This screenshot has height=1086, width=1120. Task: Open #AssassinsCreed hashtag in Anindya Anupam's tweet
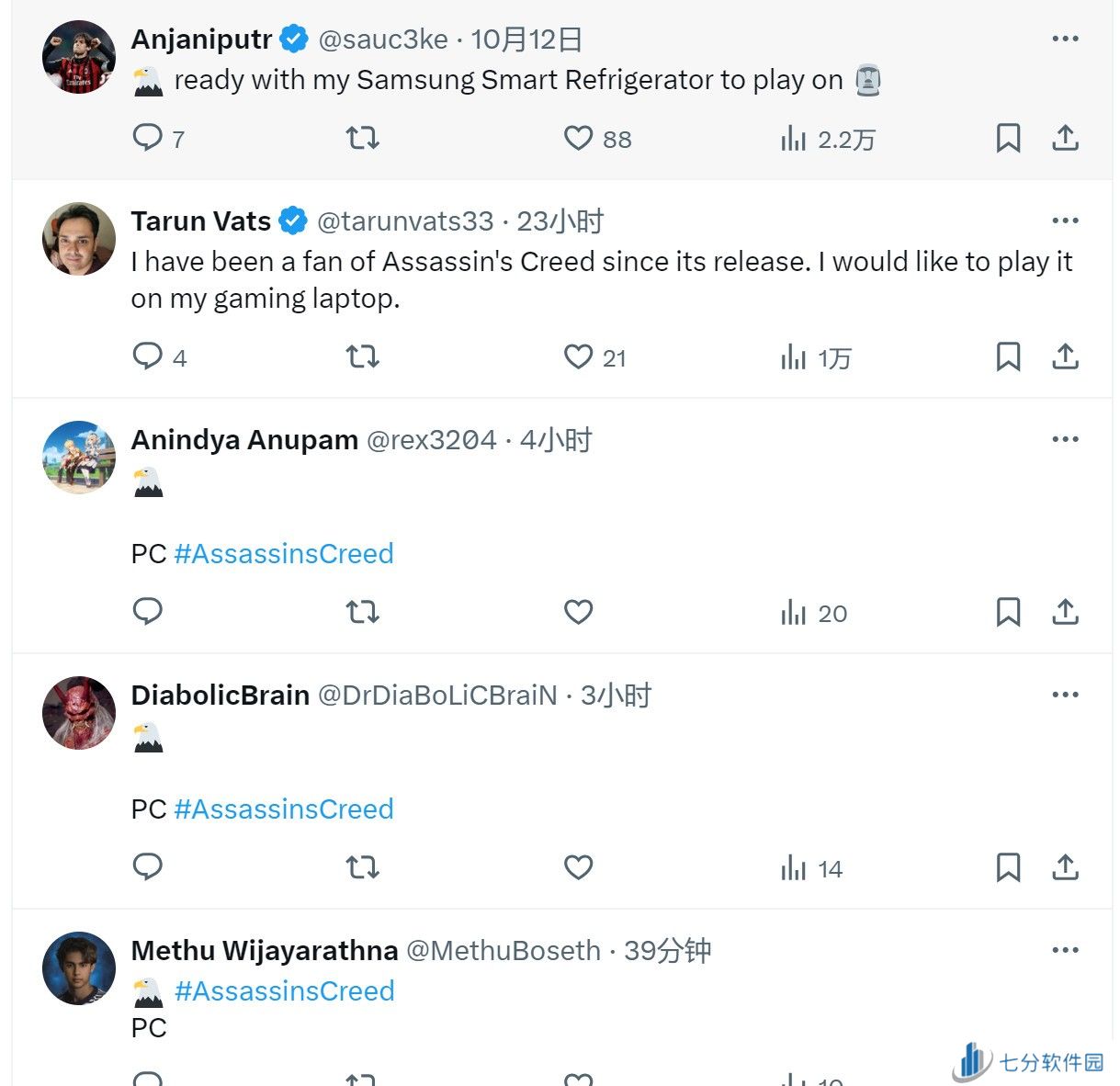click(283, 554)
